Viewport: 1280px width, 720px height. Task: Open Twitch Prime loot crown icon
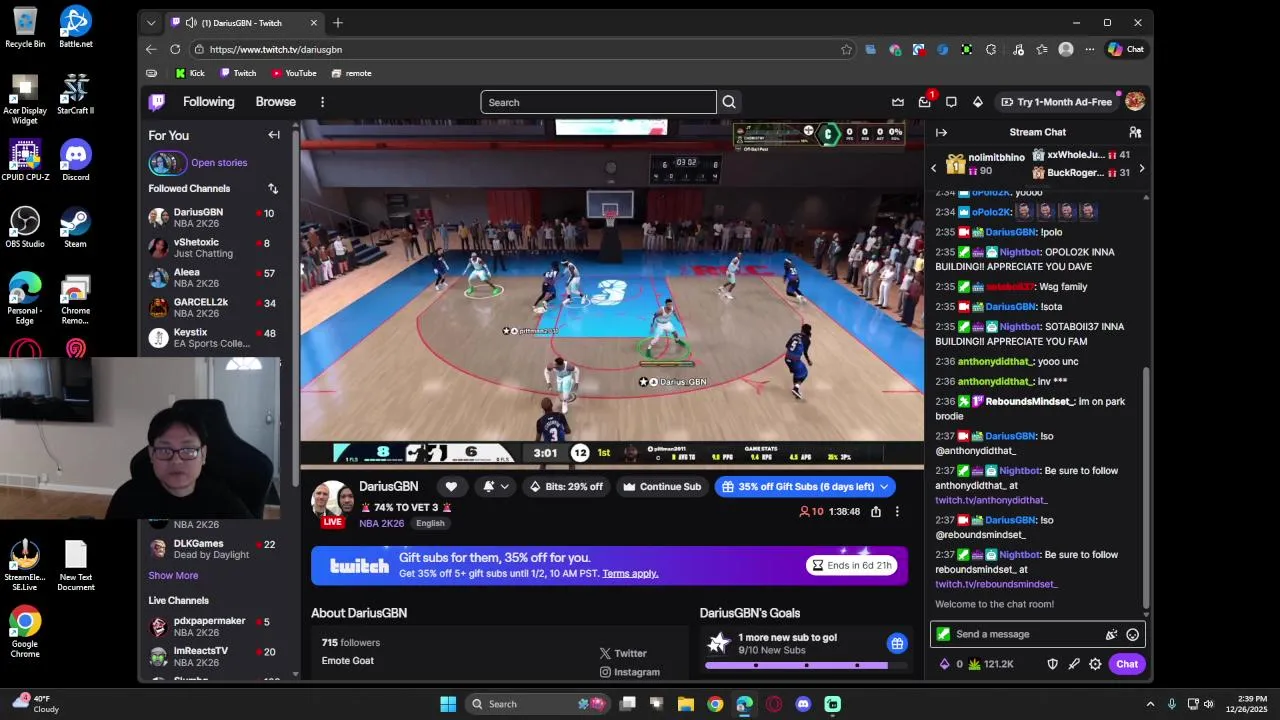[x=898, y=102]
